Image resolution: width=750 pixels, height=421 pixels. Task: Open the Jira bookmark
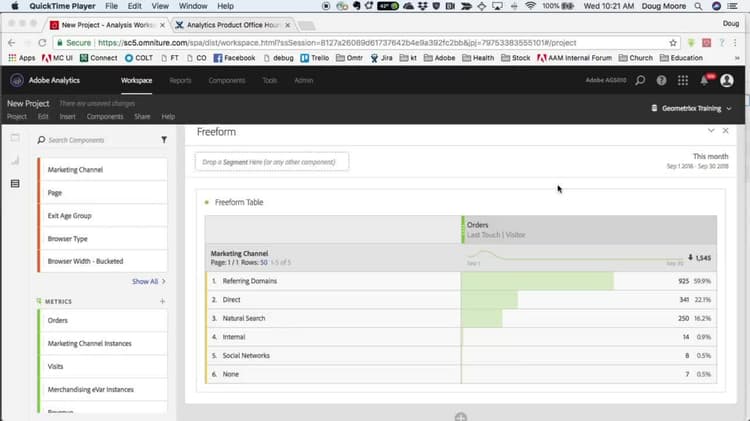[x=382, y=58]
